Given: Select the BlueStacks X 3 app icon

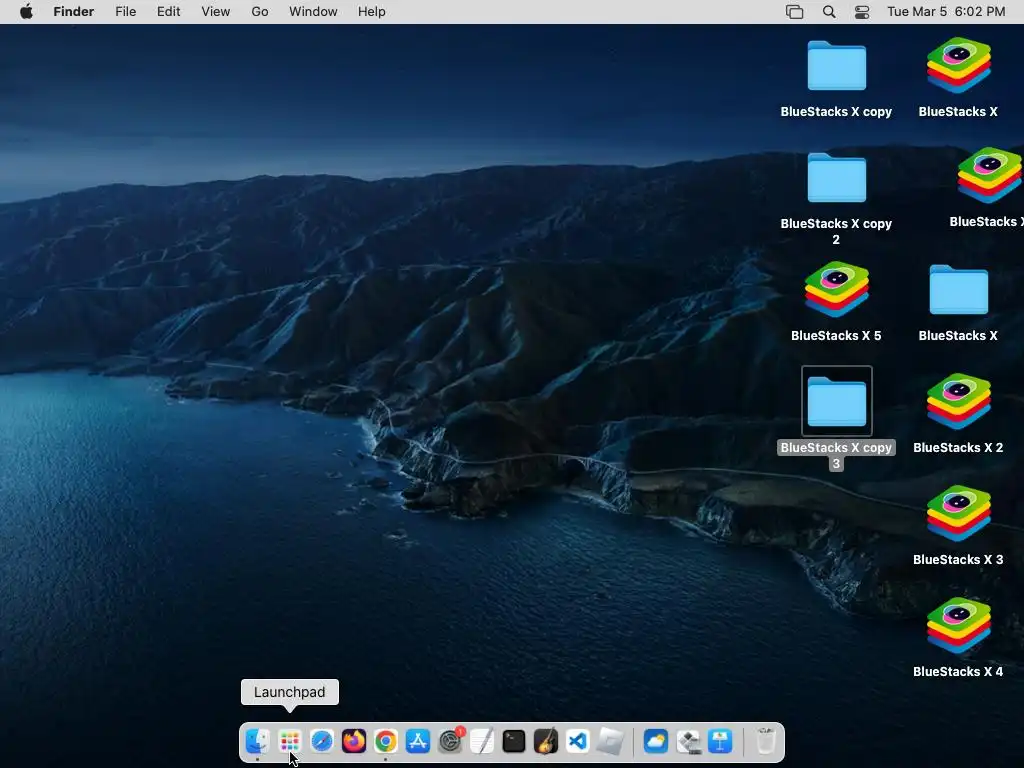Looking at the screenshot, I should (x=958, y=513).
